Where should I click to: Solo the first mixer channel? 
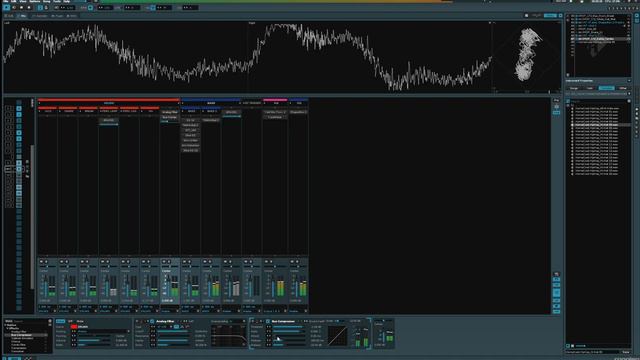click(46, 262)
